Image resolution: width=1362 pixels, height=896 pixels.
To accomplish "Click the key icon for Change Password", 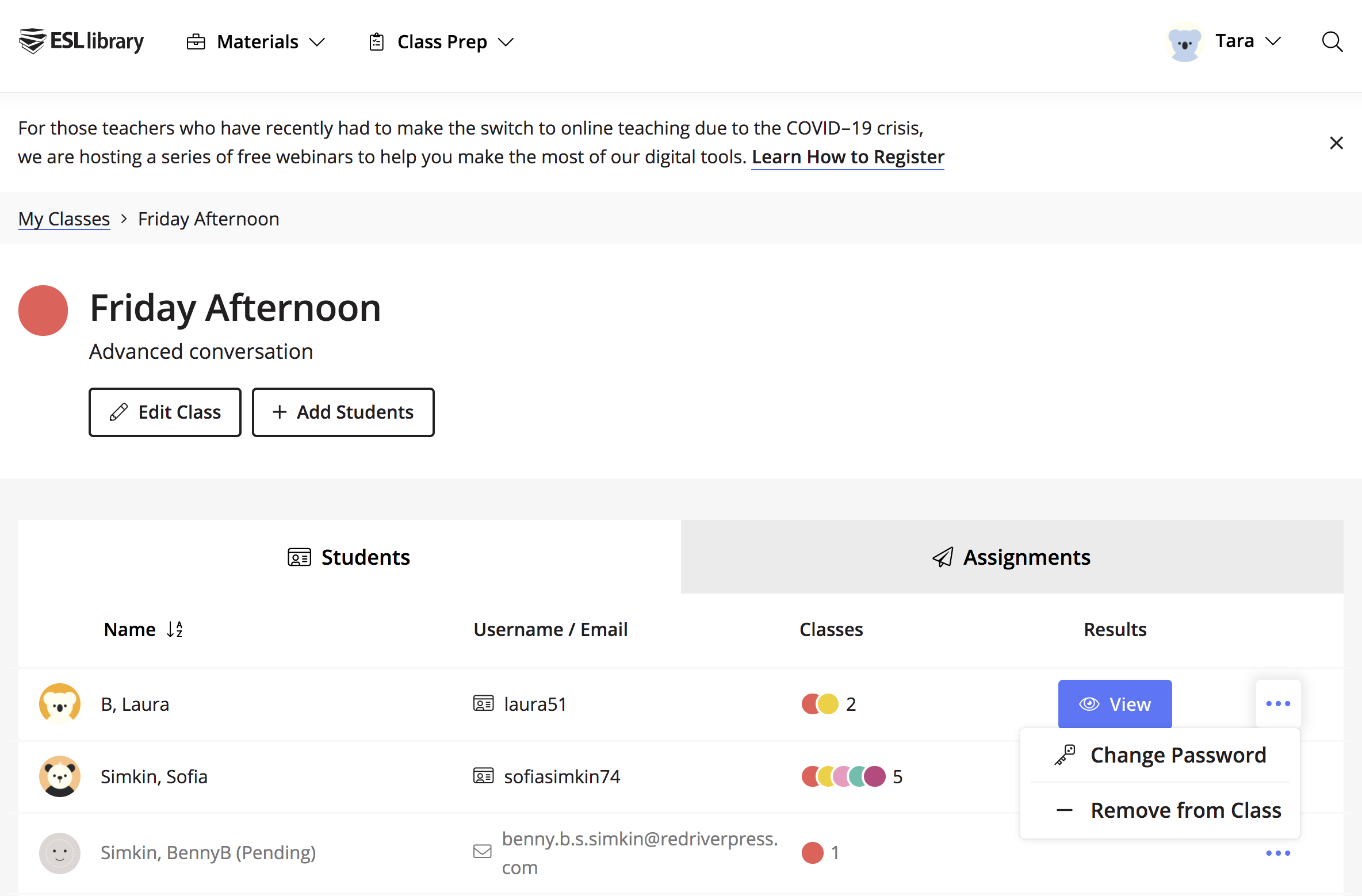I will 1065,755.
